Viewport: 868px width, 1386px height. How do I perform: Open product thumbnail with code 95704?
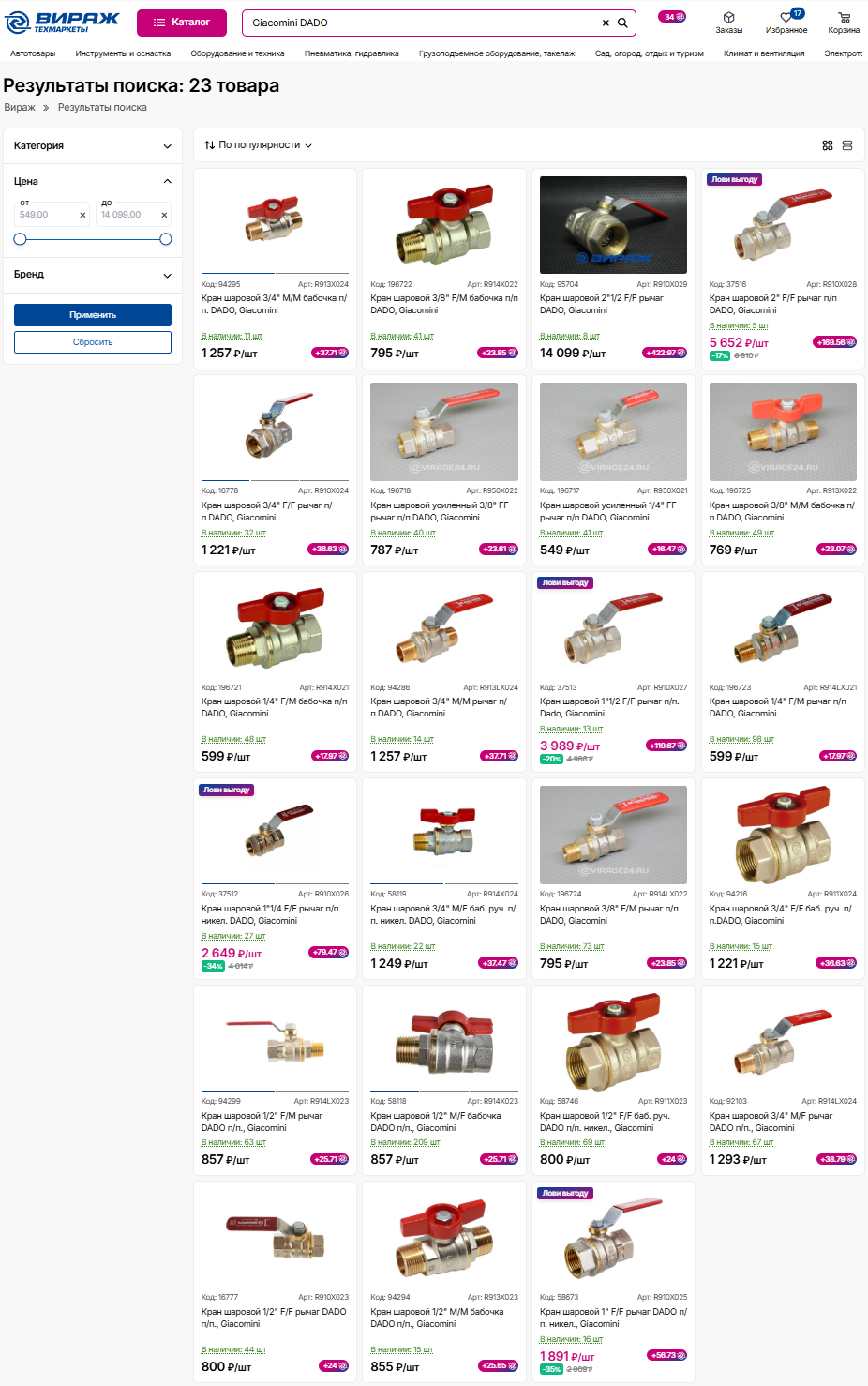point(613,225)
